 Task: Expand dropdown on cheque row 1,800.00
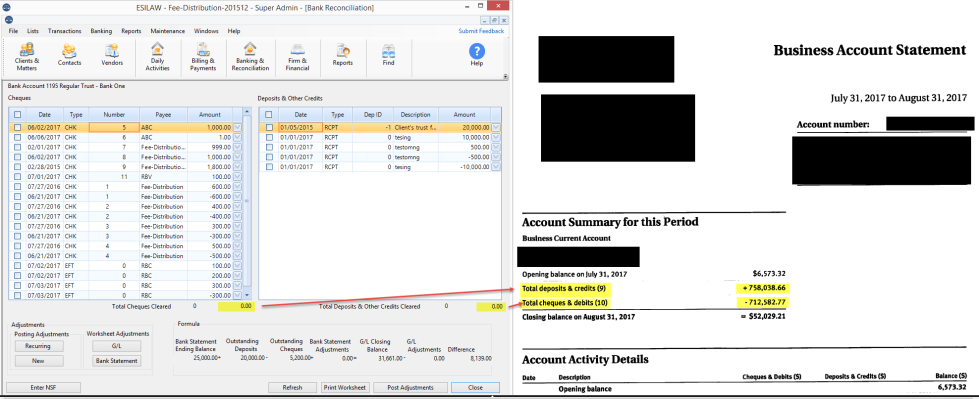pyautogui.click(x=237, y=167)
